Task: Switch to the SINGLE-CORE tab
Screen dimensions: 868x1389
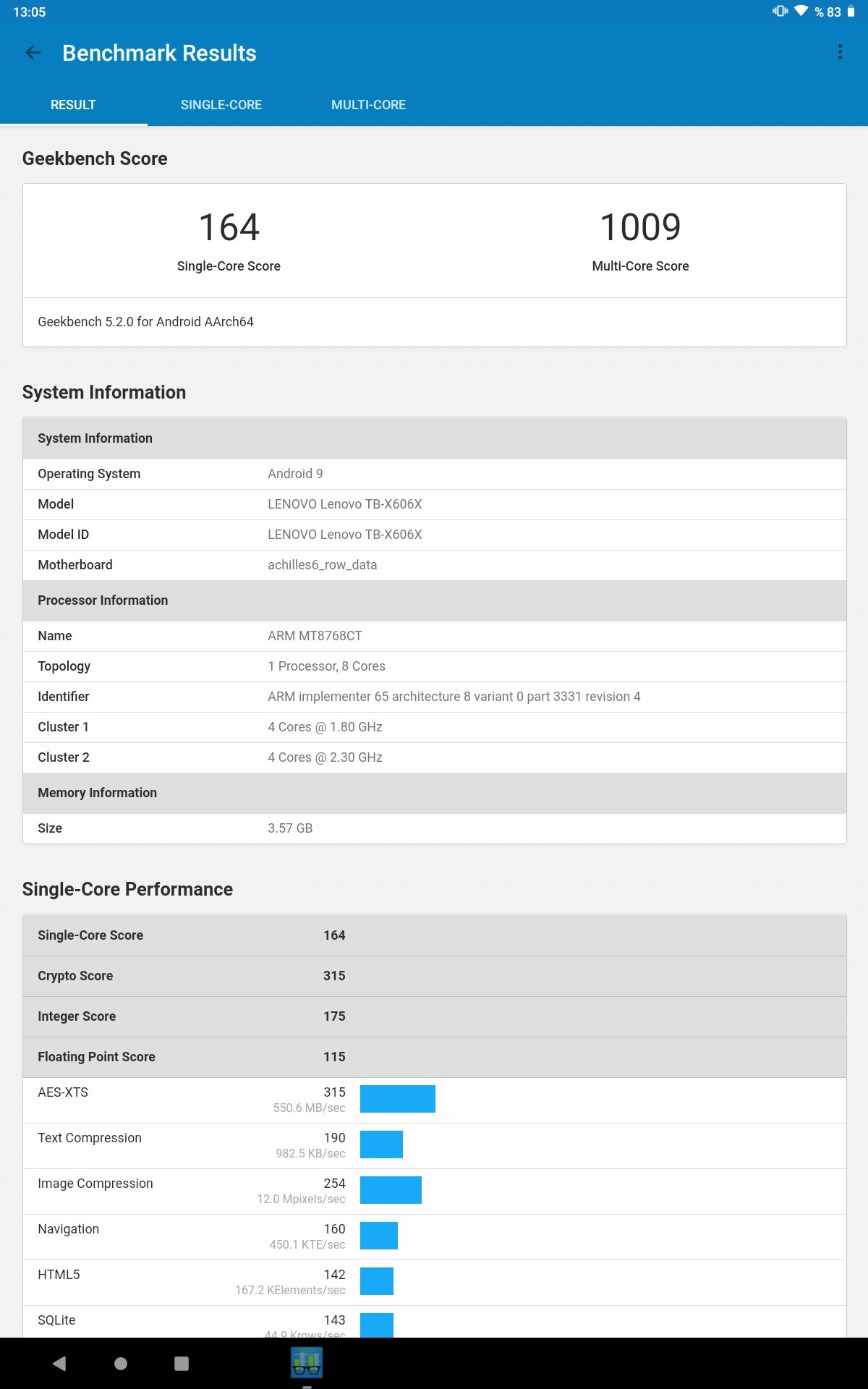Action: [221, 105]
